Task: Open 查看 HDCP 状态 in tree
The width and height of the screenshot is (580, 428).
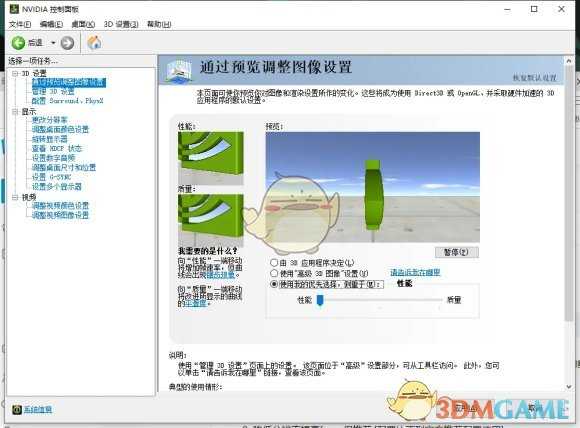Action: (x=57, y=148)
